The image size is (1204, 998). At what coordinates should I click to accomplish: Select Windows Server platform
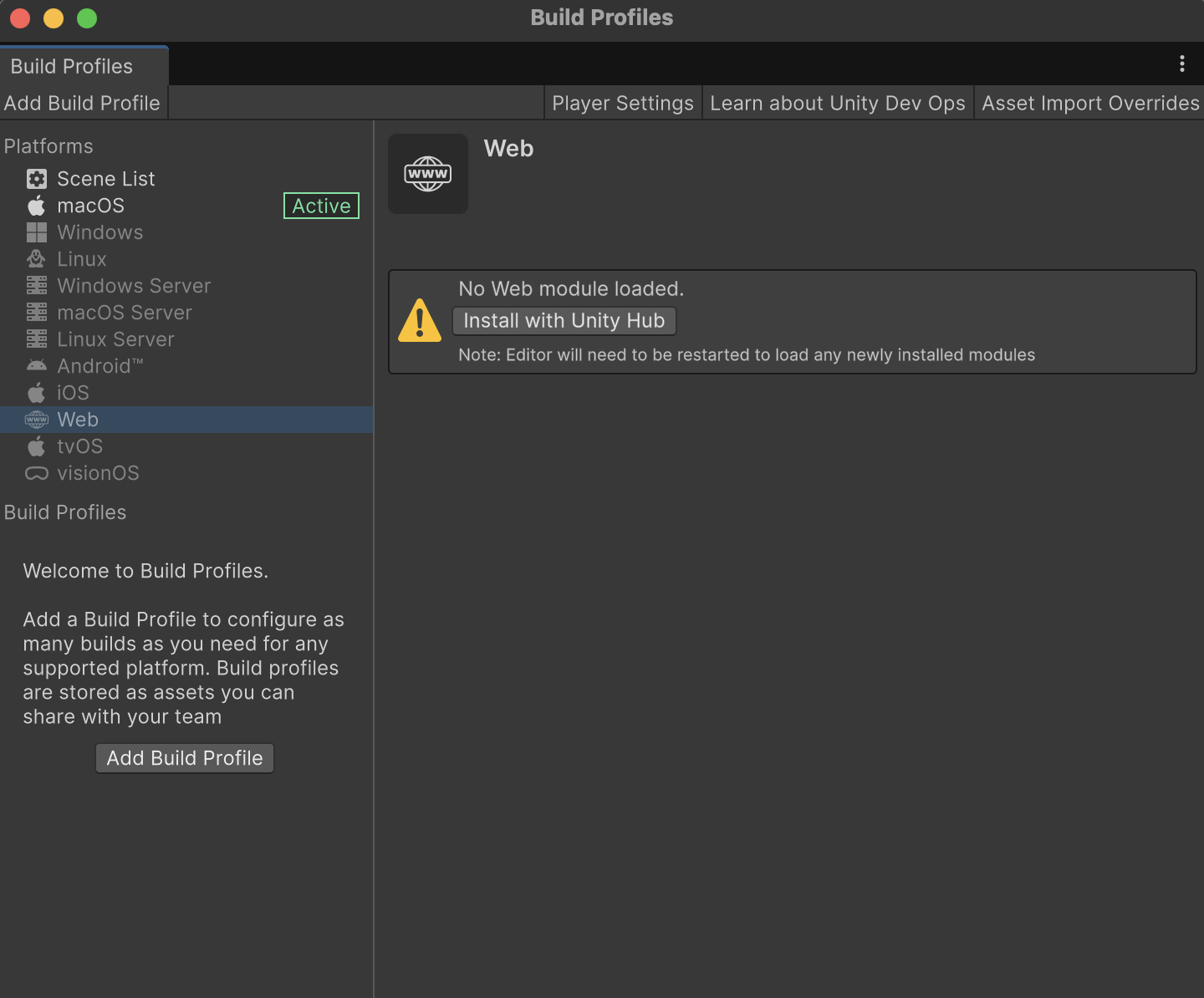click(x=186, y=286)
